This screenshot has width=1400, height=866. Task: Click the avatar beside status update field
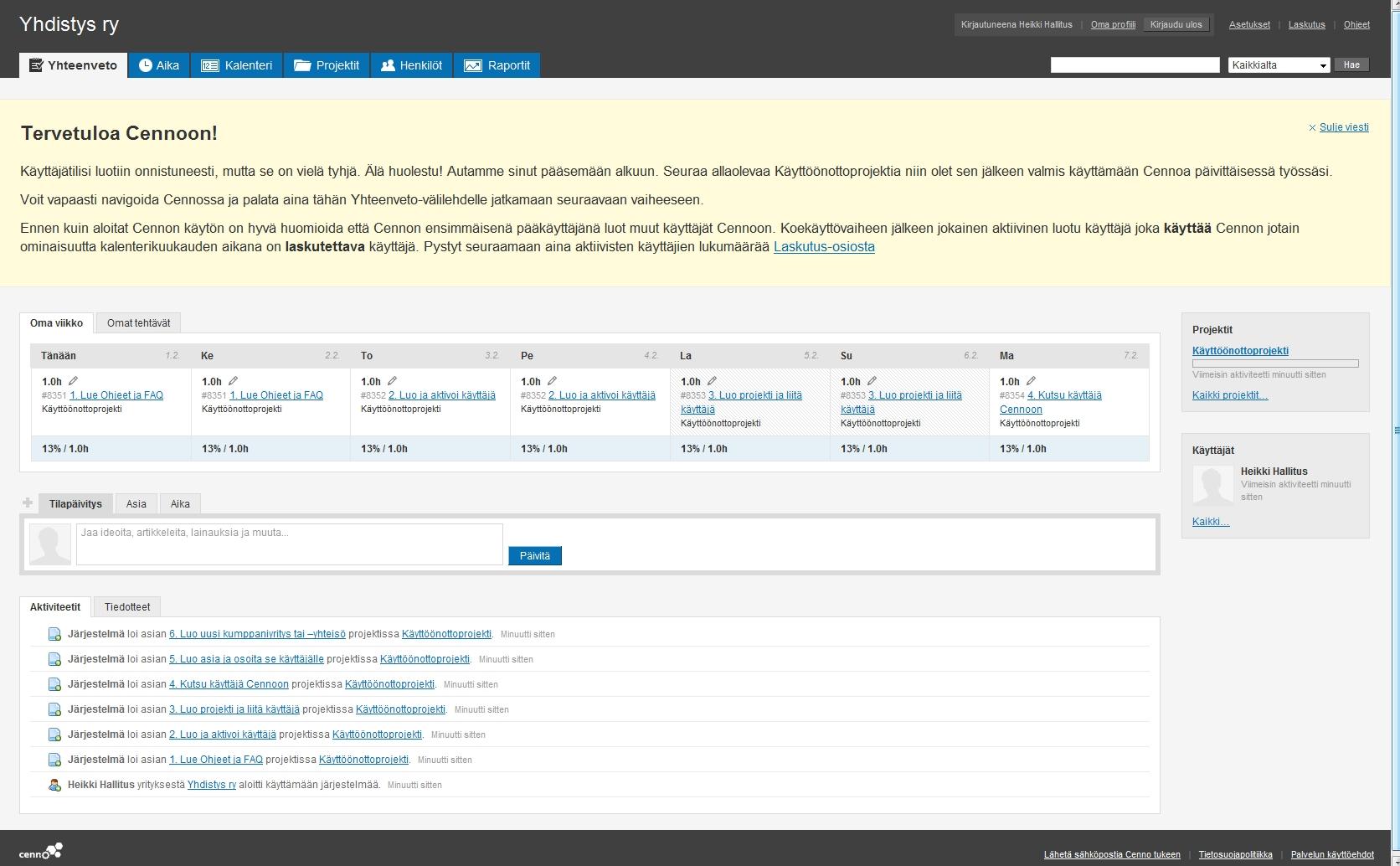pyautogui.click(x=50, y=544)
